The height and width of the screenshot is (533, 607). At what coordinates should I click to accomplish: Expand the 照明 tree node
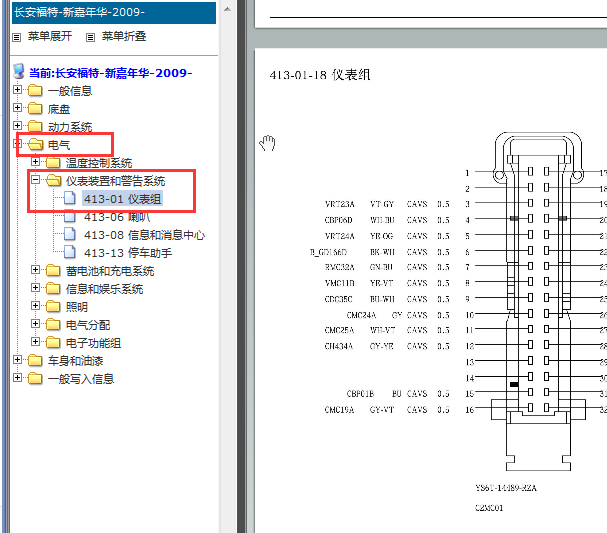click(35, 305)
